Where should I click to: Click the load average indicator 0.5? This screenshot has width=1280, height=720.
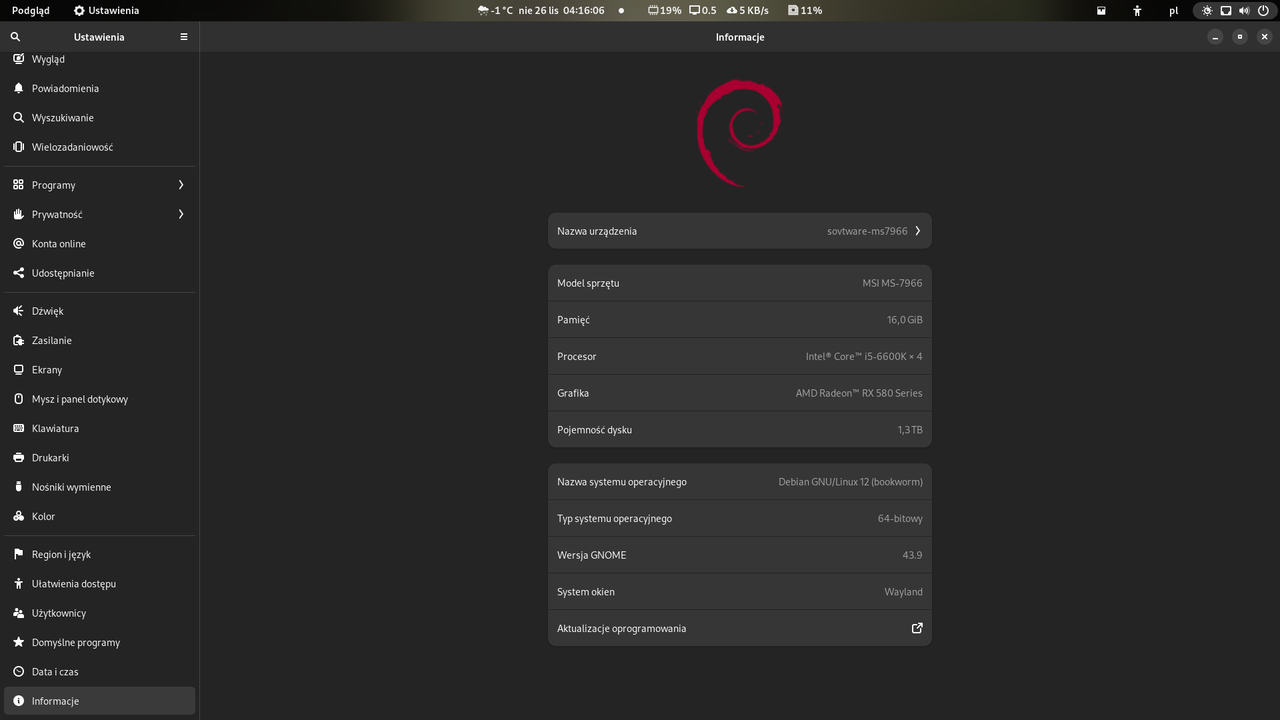pyautogui.click(x=703, y=10)
